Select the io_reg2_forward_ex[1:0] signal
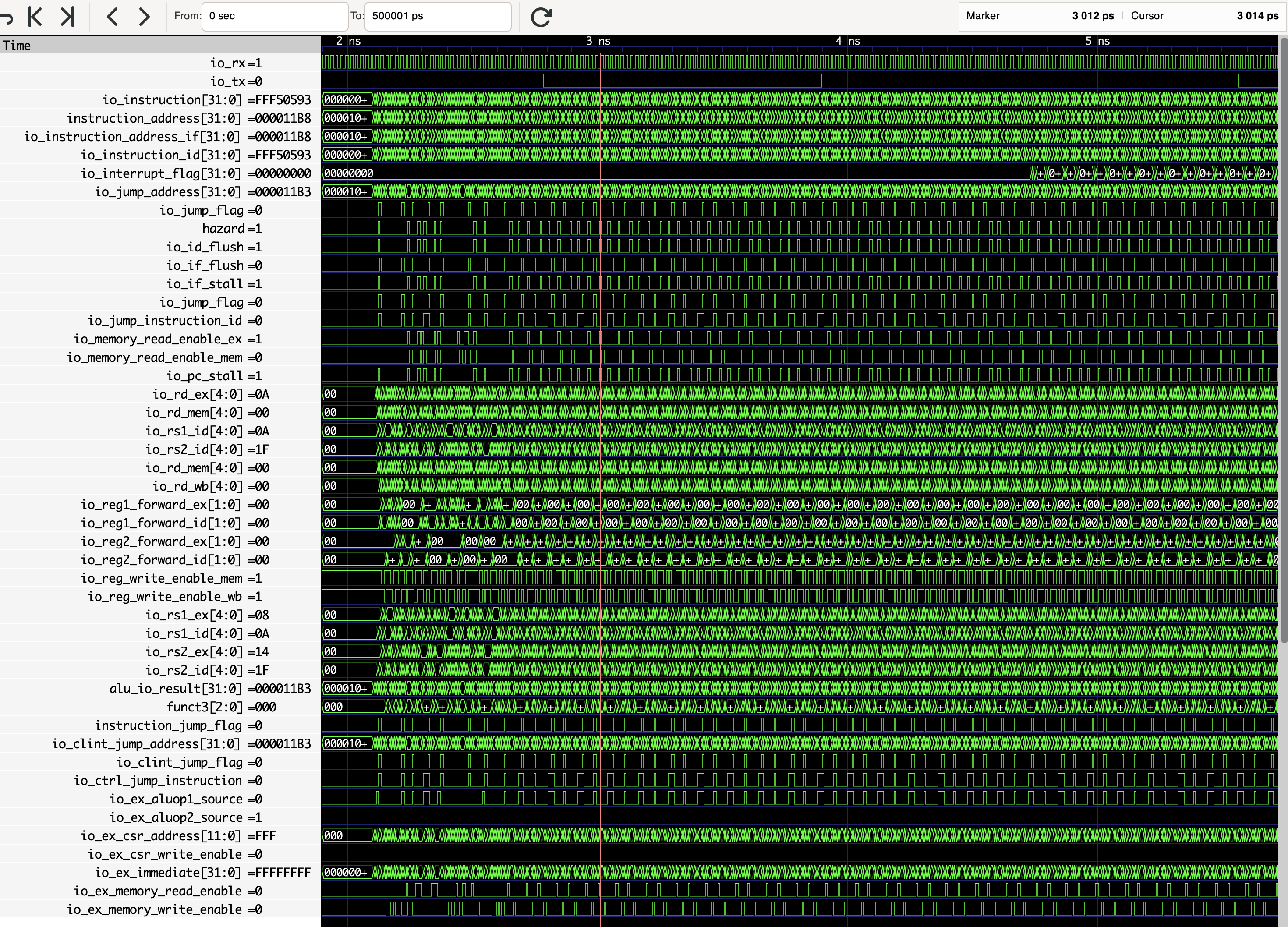Screen dimensions: 1288x927 coord(160,541)
